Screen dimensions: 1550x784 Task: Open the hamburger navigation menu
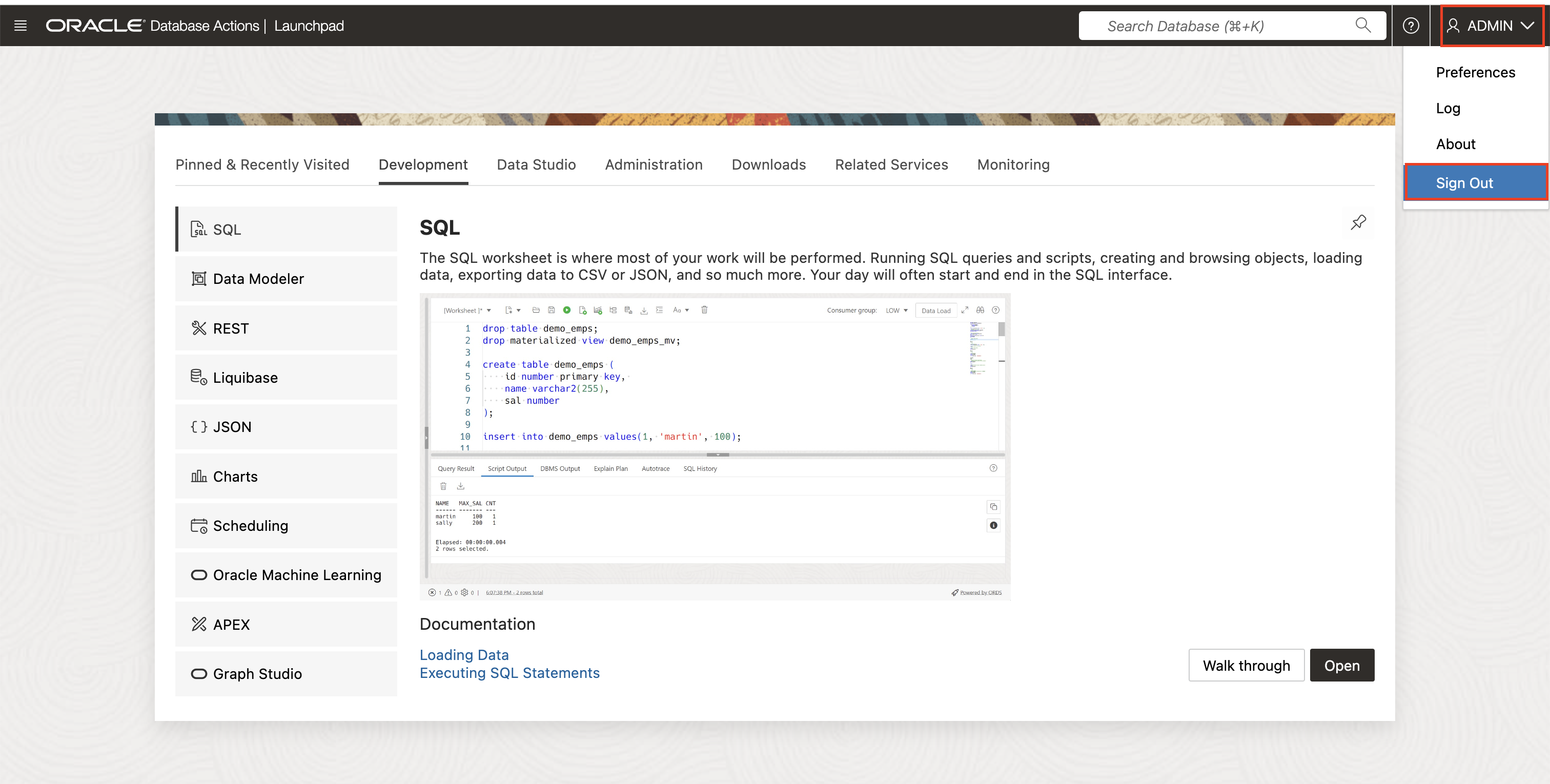tap(21, 26)
